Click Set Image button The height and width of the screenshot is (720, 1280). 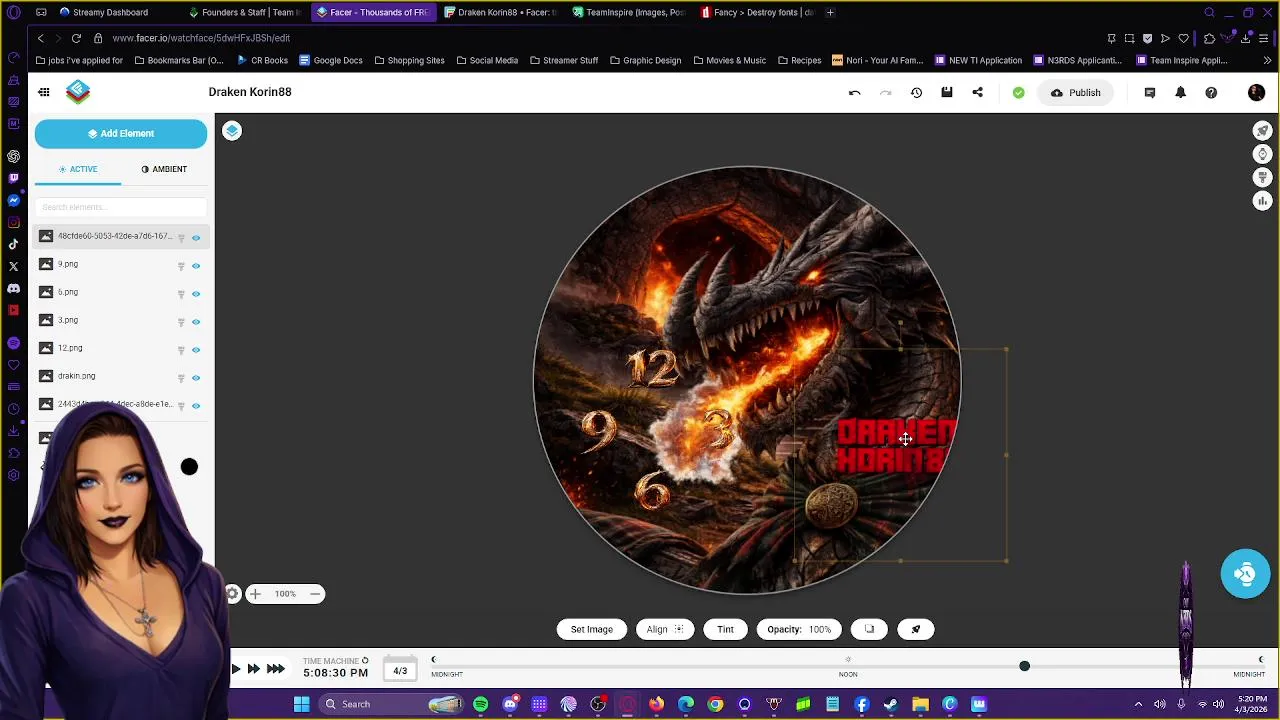tap(591, 629)
